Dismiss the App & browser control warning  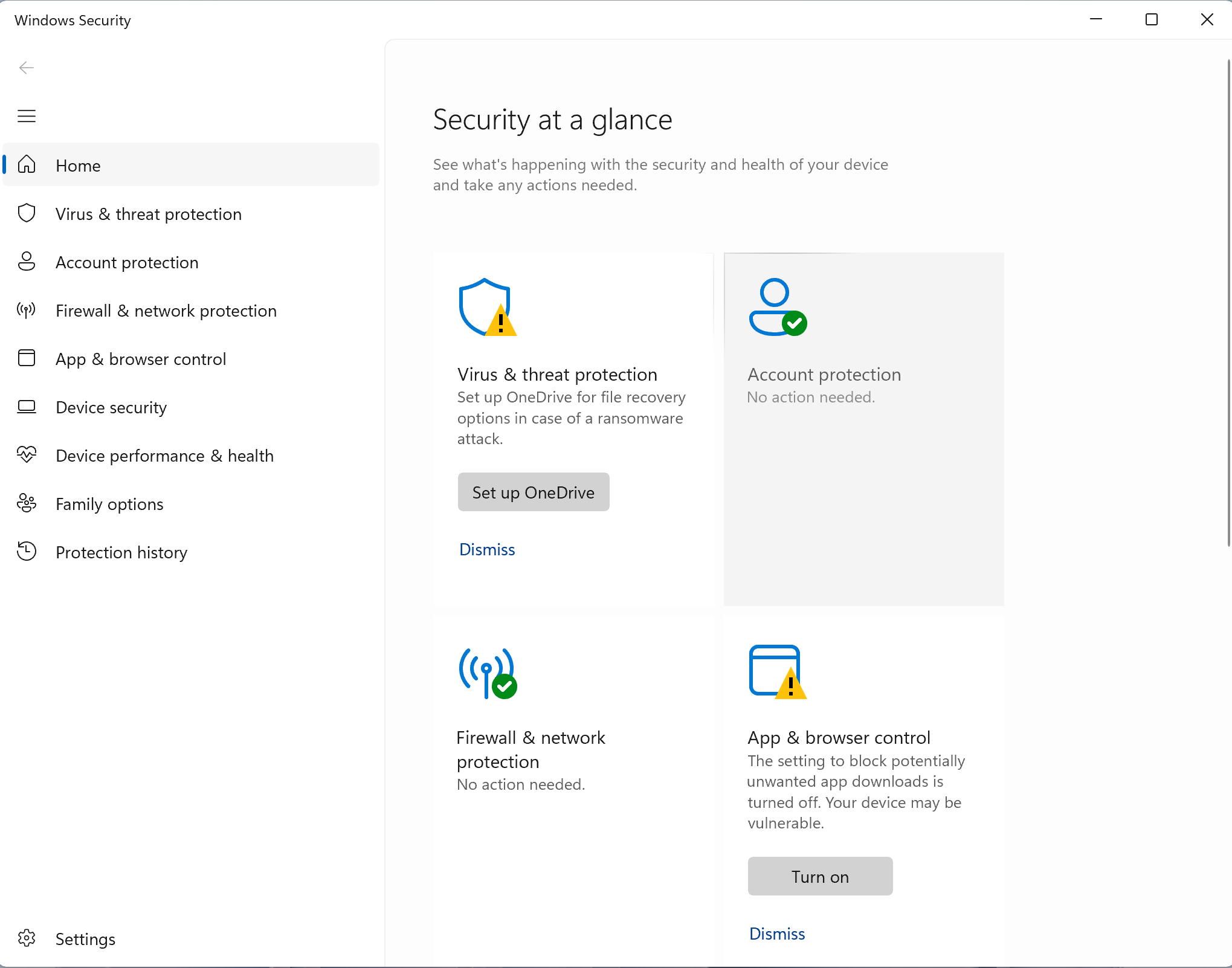[777, 934]
